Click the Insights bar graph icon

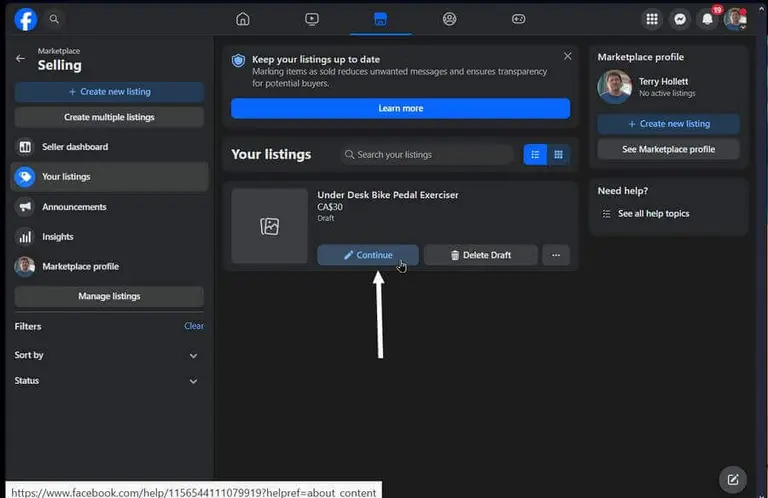pyautogui.click(x=24, y=237)
